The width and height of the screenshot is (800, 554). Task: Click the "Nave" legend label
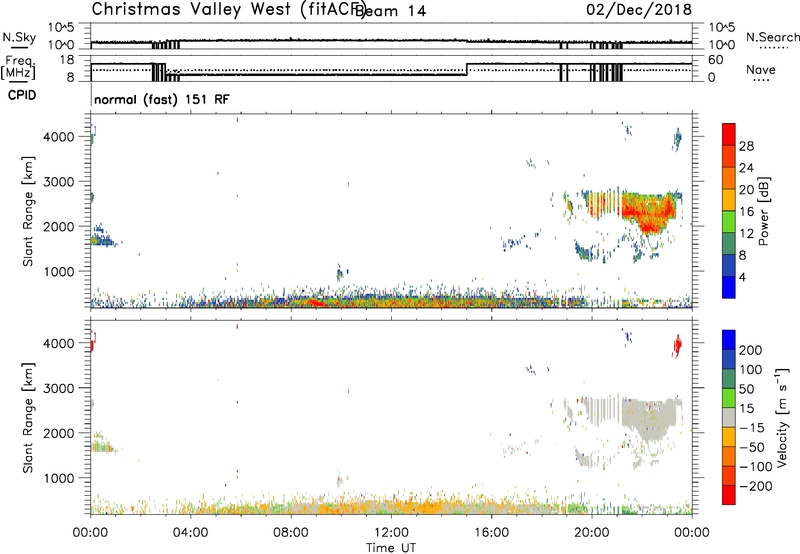coord(761,70)
